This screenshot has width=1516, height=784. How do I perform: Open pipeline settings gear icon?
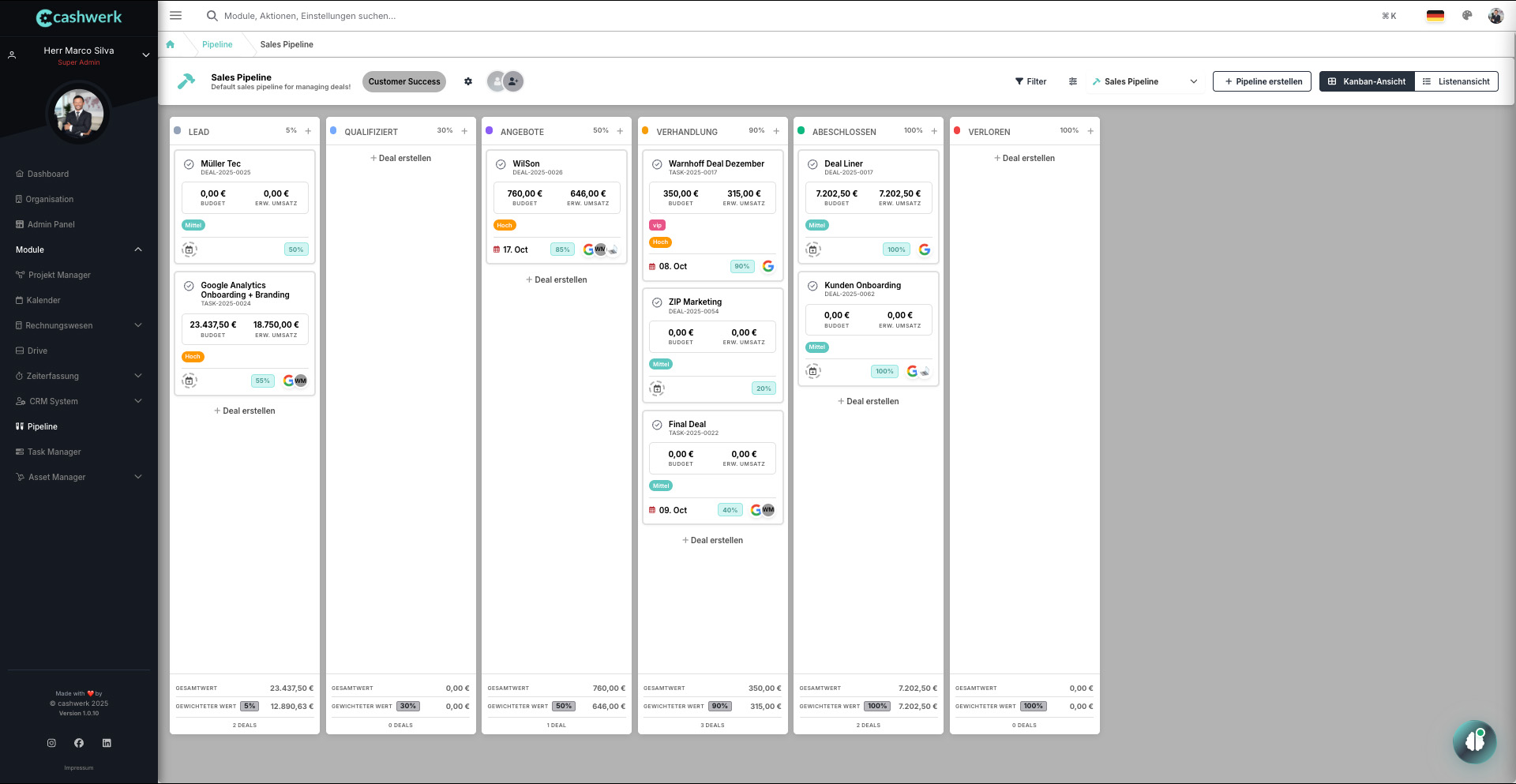click(x=468, y=81)
